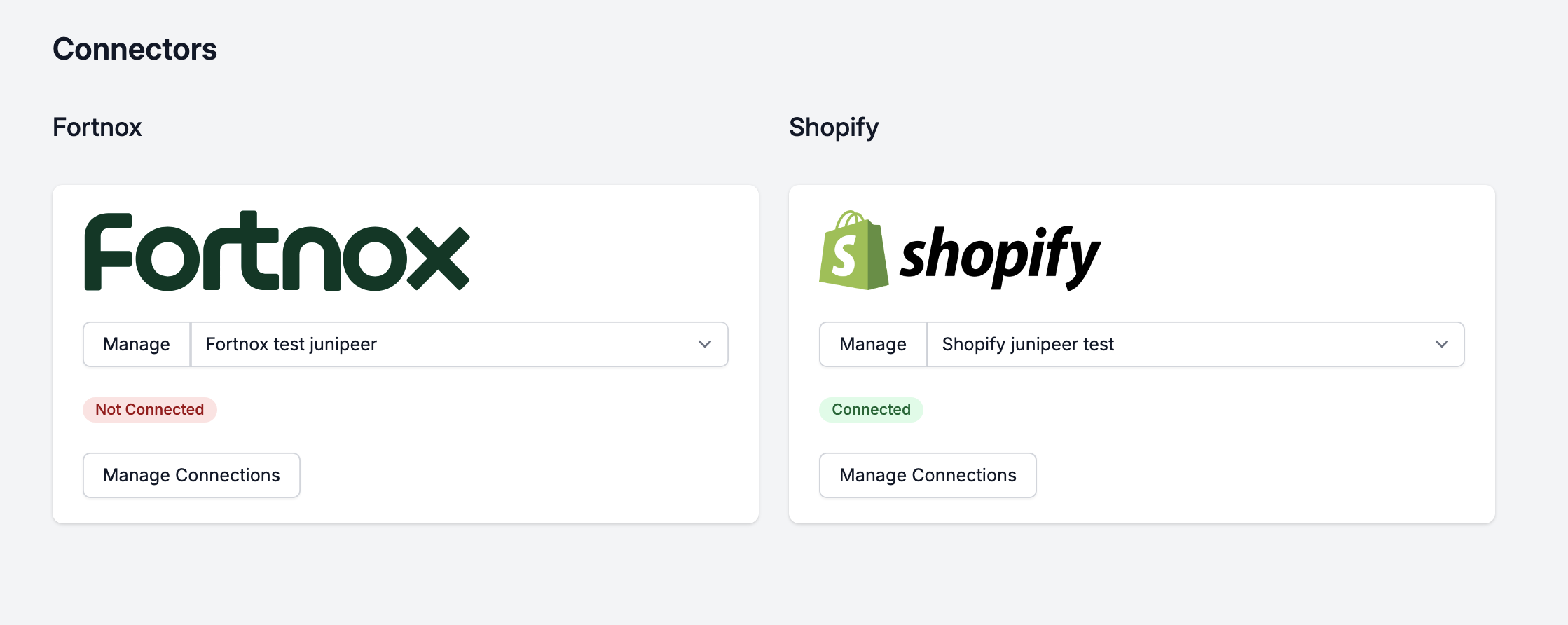
Task: Click the Shopify wordmark logo
Action: (1000, 257)
